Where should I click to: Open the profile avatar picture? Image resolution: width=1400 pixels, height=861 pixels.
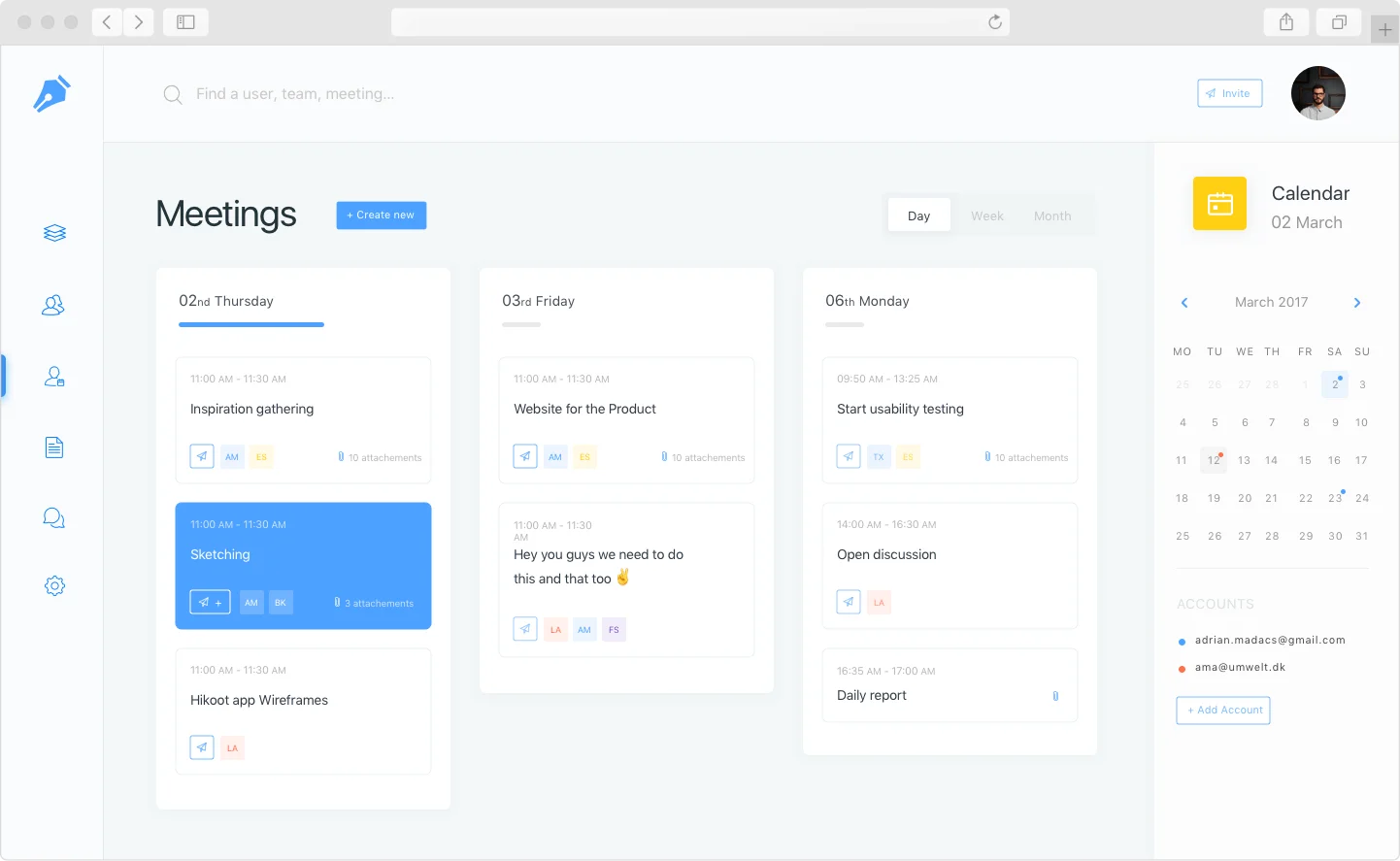point(1317,92)
